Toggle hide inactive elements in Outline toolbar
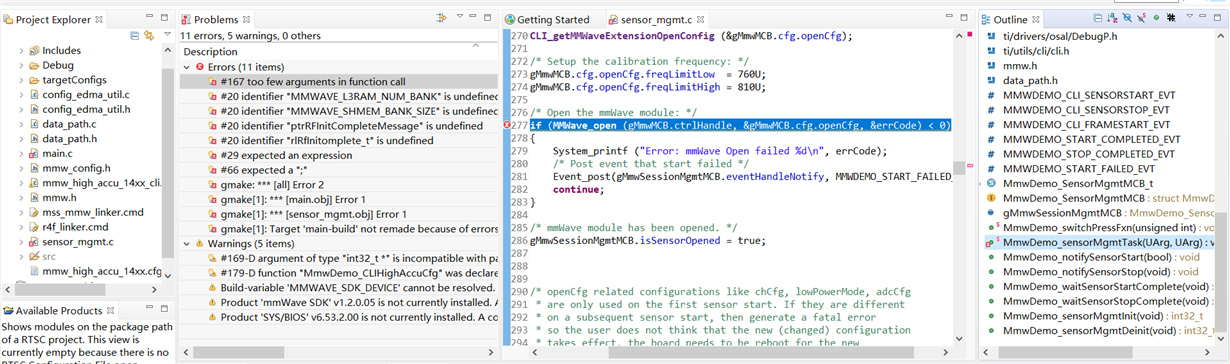Viewport: 1230px width, 364px height. point(1170,19)
